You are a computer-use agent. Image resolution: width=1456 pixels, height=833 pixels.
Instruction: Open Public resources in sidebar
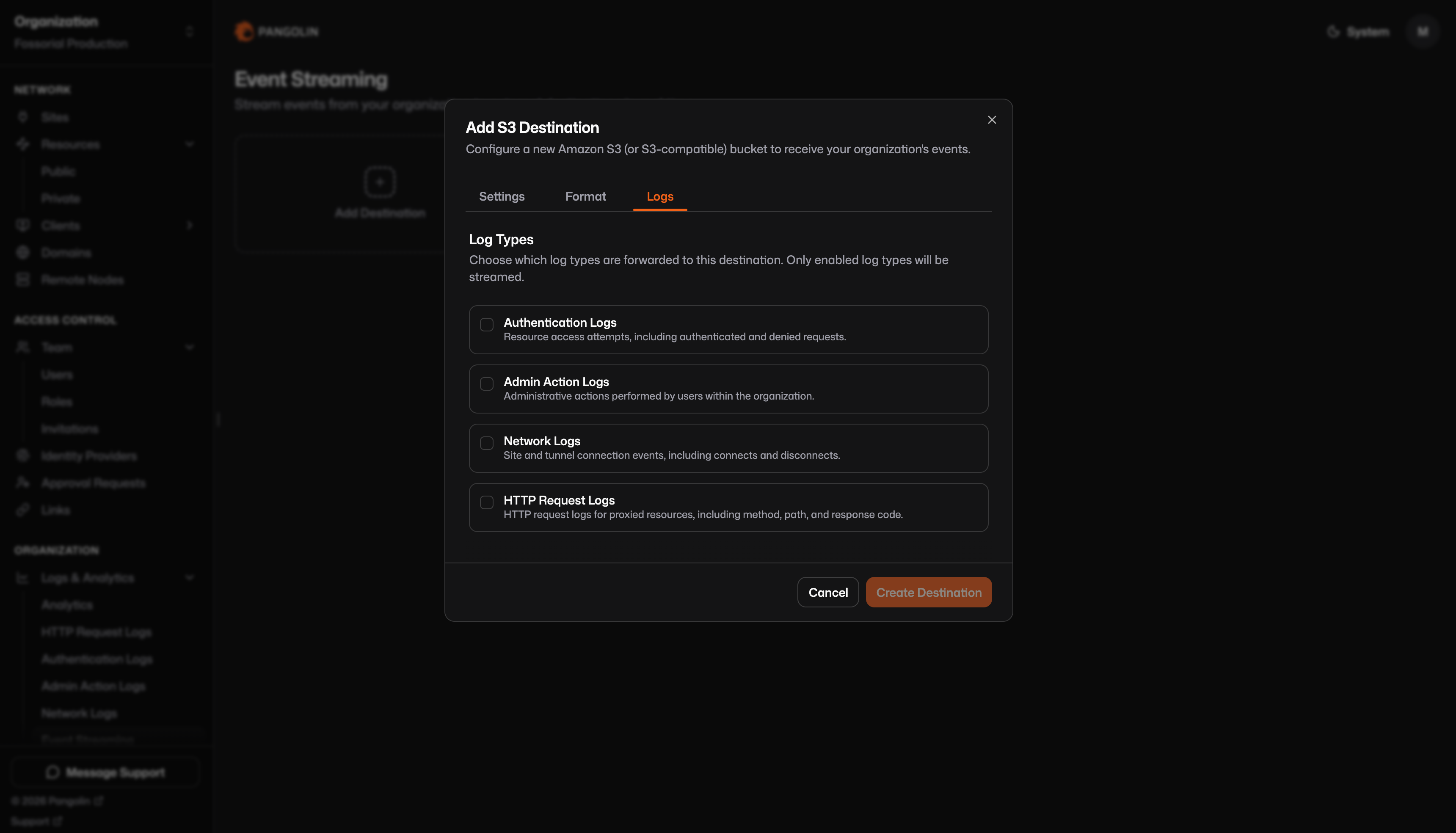[x=58, y=171]
